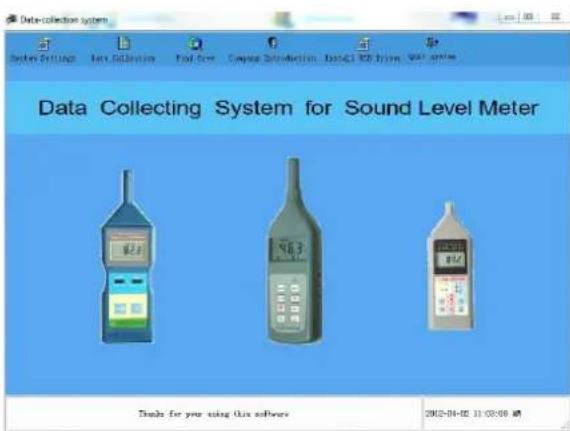The image size is (570, 431).
Task: Click the Company Introduction text label
Action: (272, 58)
